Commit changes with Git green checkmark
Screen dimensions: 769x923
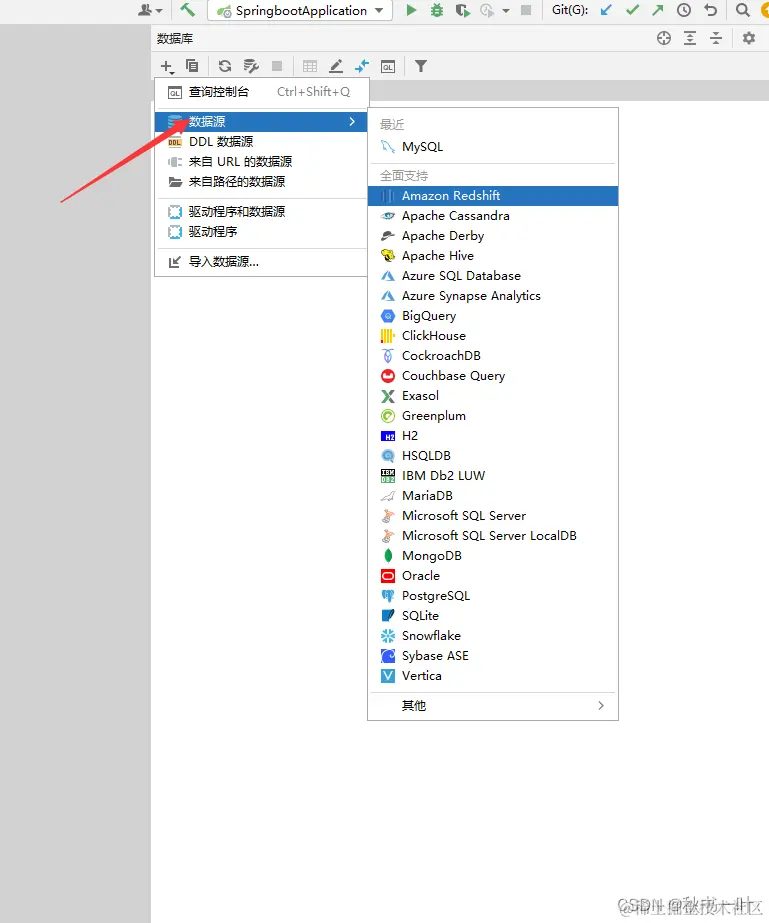pos(632,10)
